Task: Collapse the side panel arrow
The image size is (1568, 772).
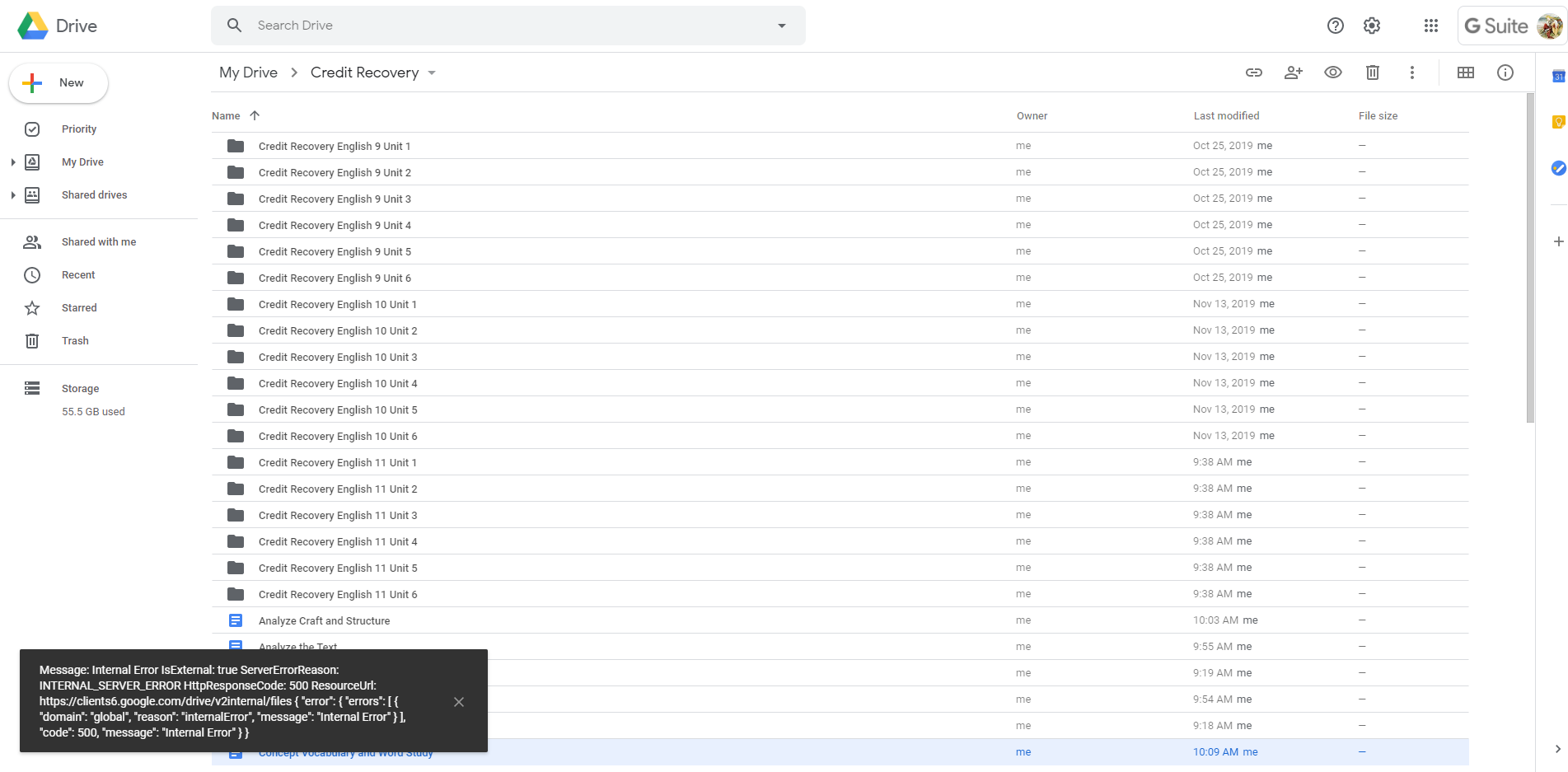Action: point(1557,749)
